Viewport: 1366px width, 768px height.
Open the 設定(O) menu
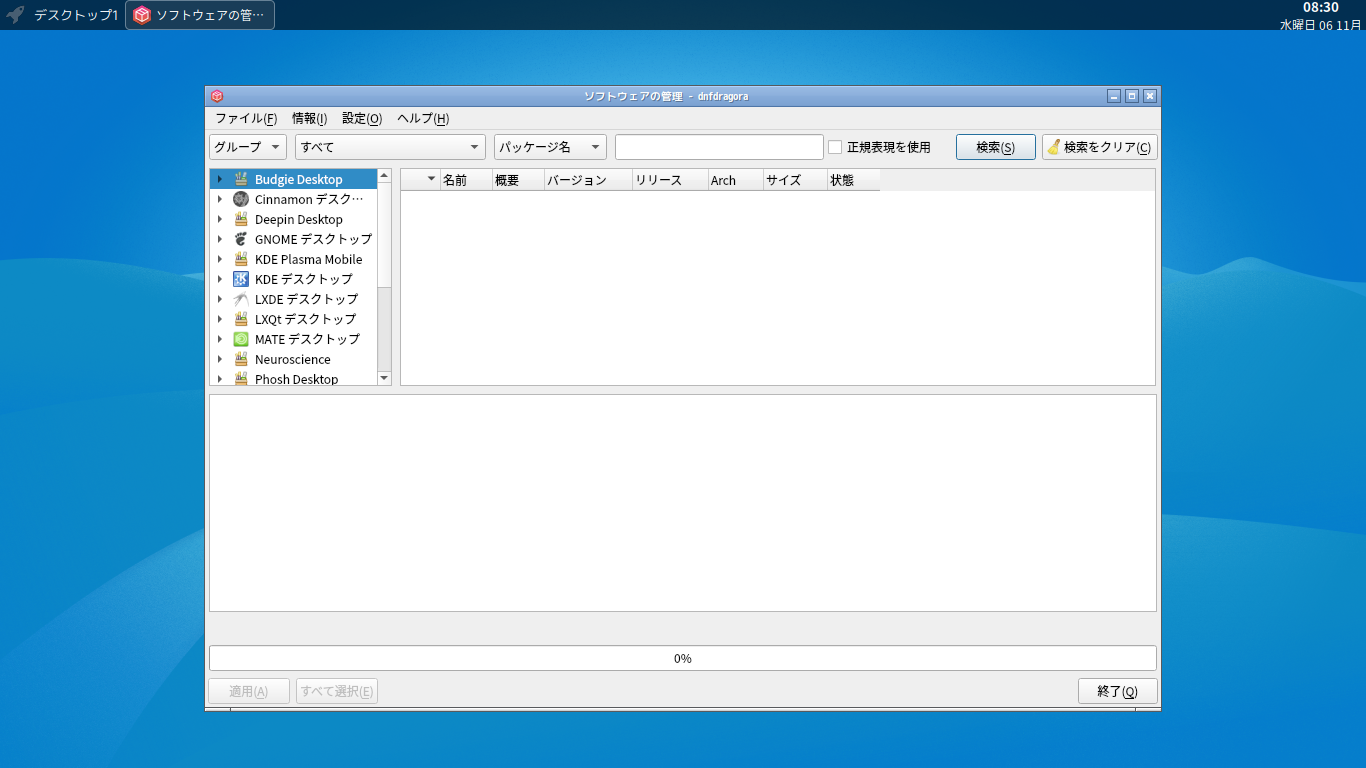(362, 118)
